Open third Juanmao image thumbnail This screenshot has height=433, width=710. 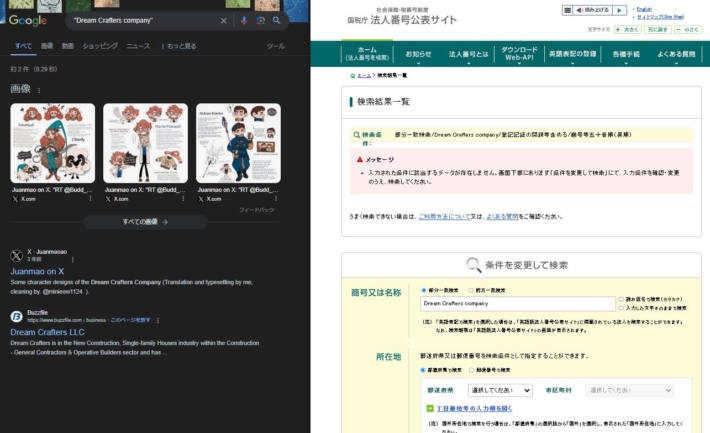point(238,143)
